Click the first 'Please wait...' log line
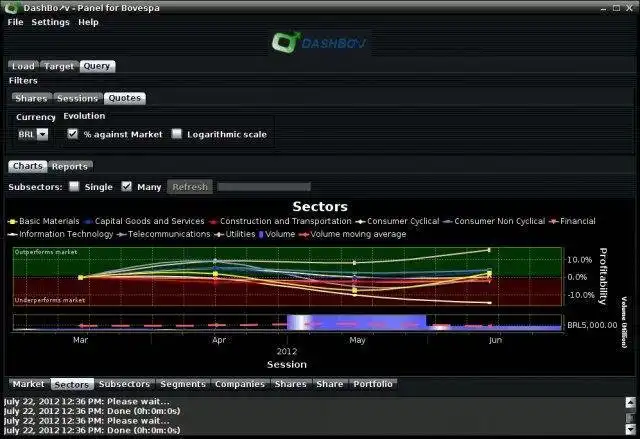The image size is (640, 439). tap(87, 401)
